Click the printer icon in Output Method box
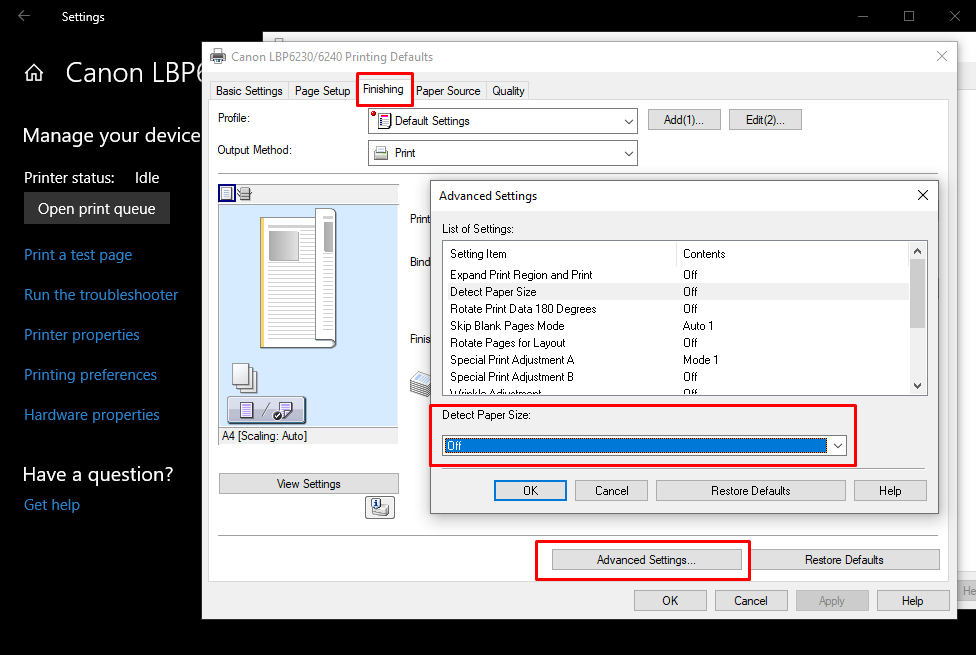Image resolution: width=976 pixels, height=655 pixels. 381,153
